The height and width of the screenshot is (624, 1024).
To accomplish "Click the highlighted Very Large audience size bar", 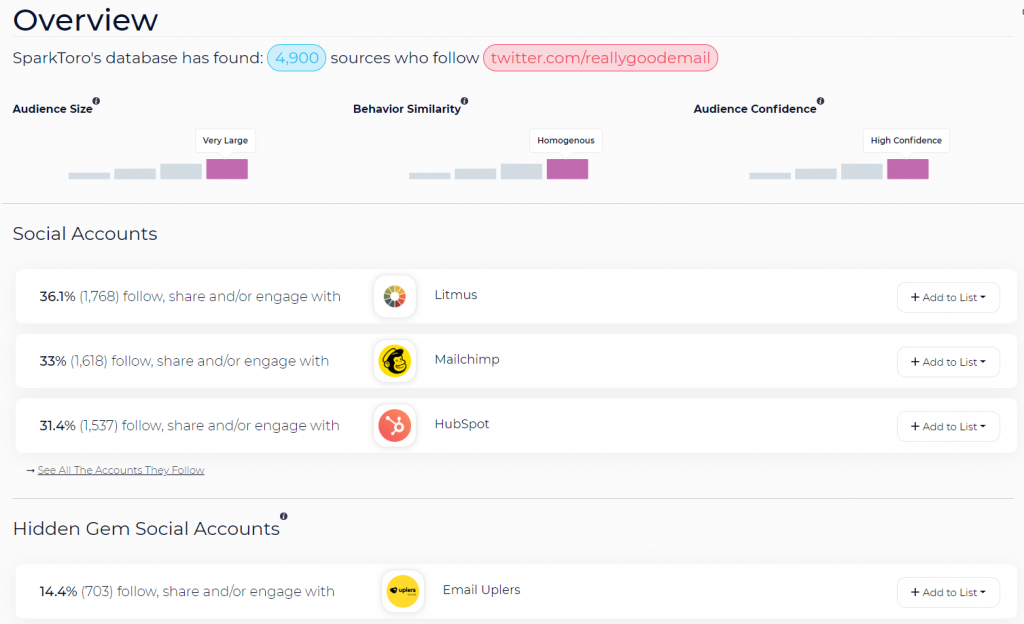I will point(227,169).
